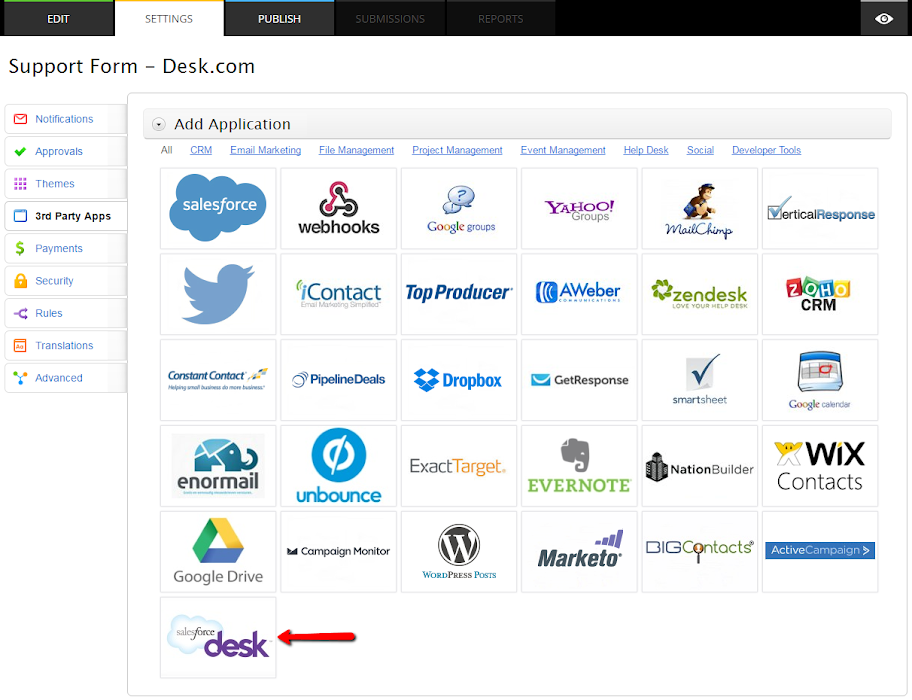Add the Google Calendar application
Screen dimensions: 912x700
[820, 380]
